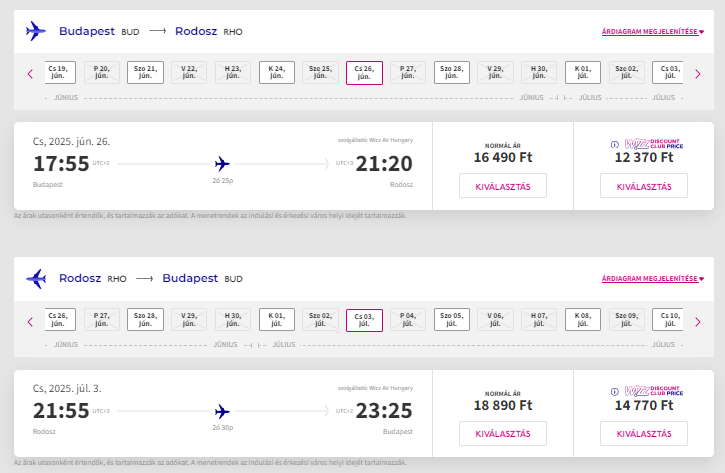Image resolution: width=725 pixels, height=473 pixels.
Task: Click the return Rodosz–Budapest airplane icon
Action: [36, 278]
